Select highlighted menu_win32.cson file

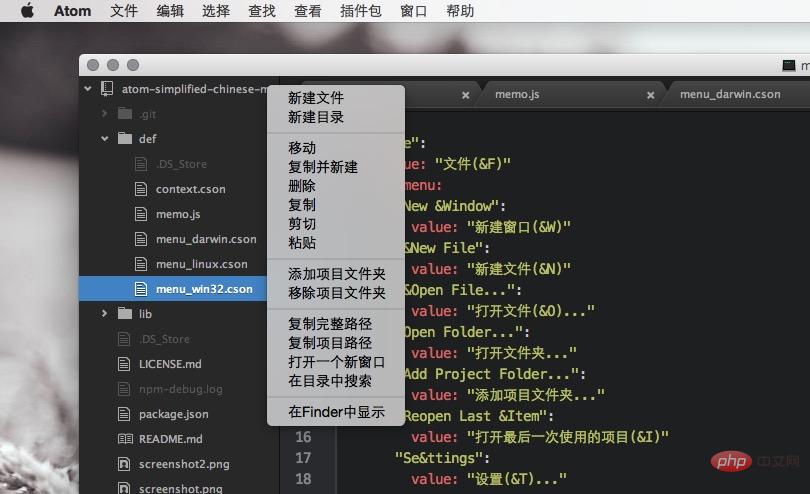click(x=204, y=289)
